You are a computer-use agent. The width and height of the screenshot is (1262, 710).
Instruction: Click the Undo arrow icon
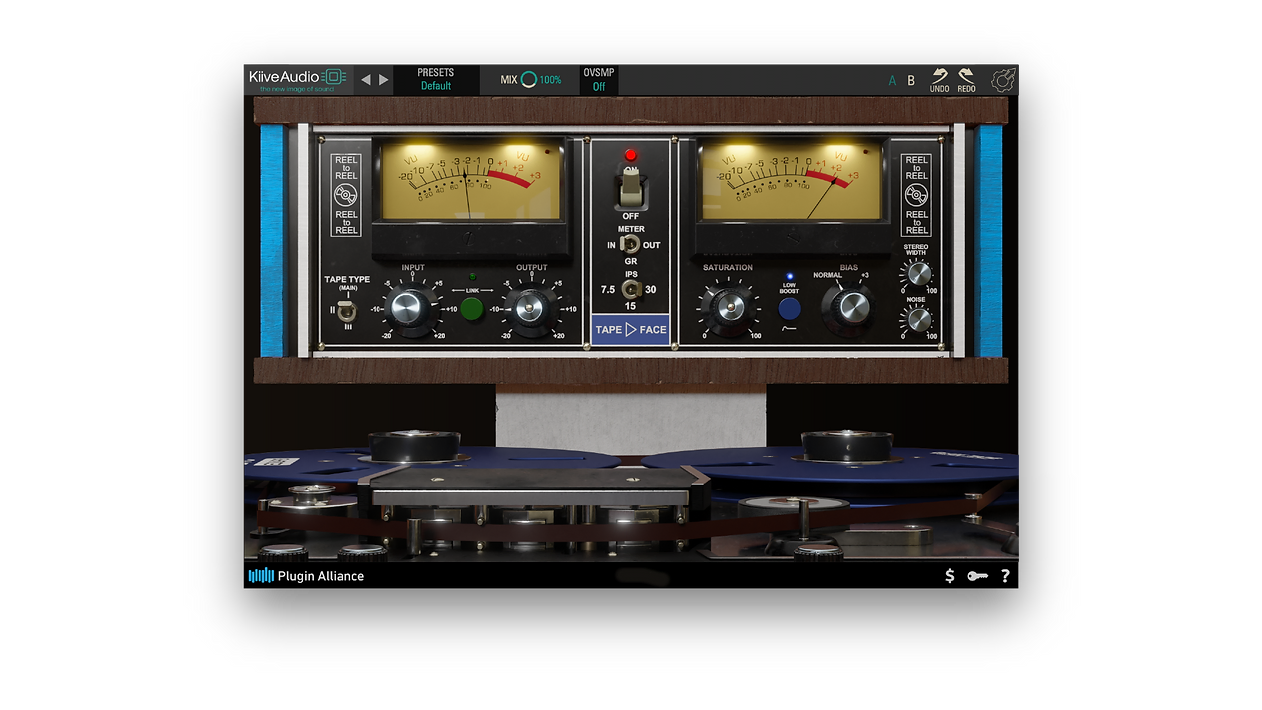[939, 78]
